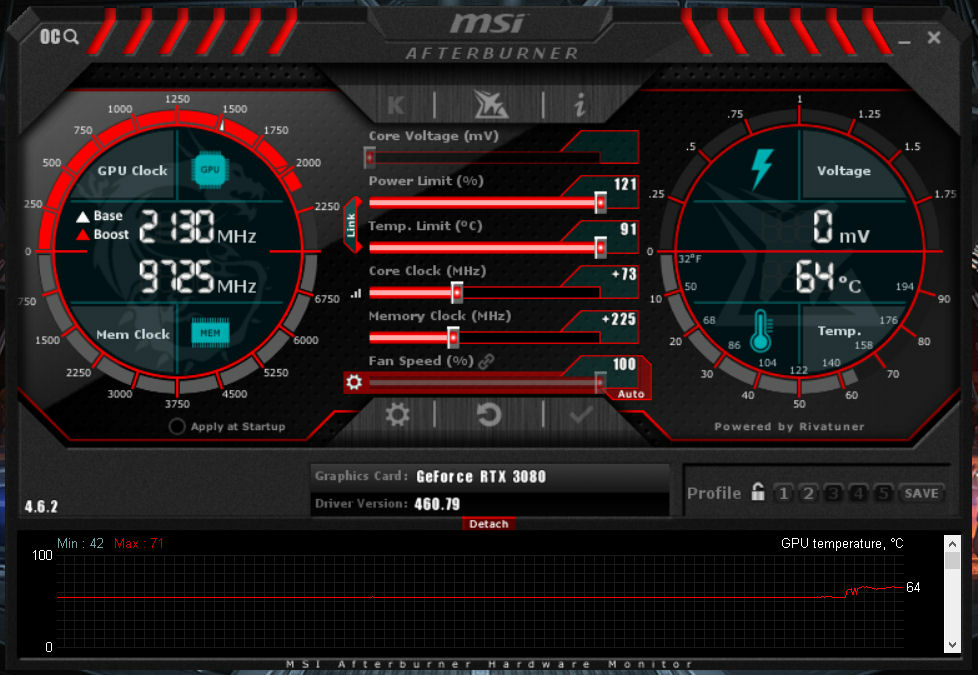Screen dimensions: 978x675
Task: Click the Temp. Limit slider handle
Action: [x=600, y=247]
